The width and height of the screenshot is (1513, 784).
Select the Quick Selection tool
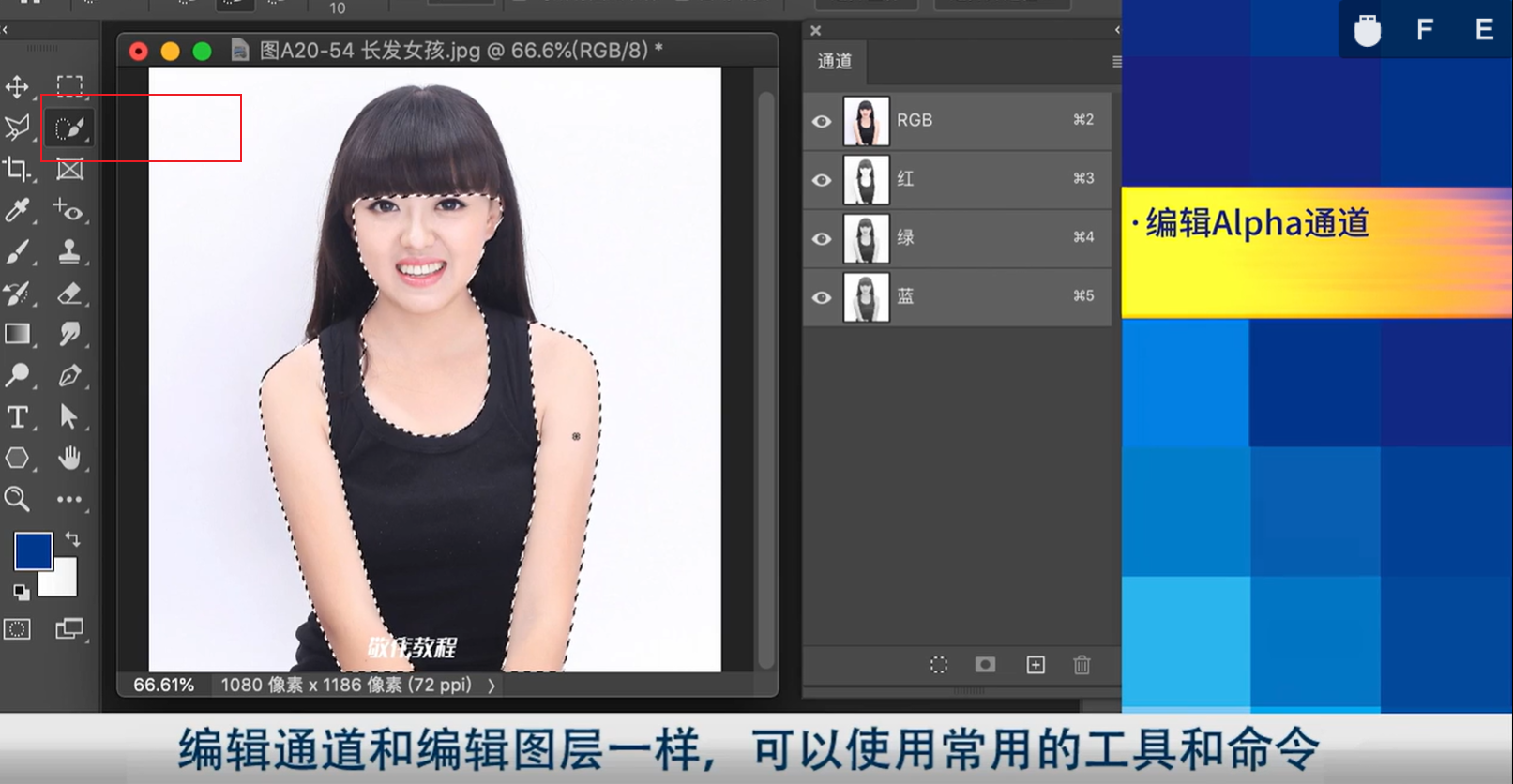[69, 128]
